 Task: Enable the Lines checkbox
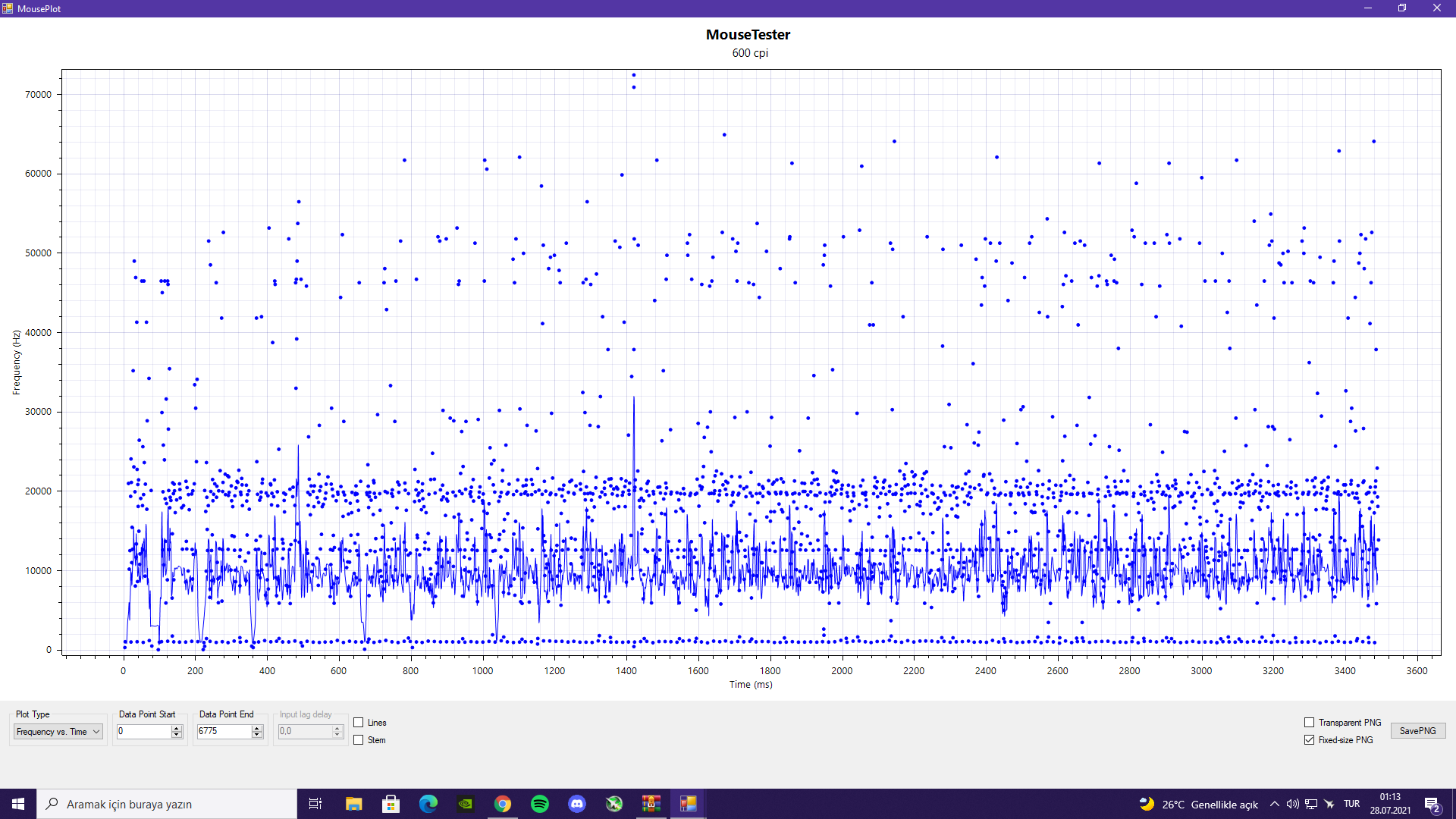coord(359,723)
